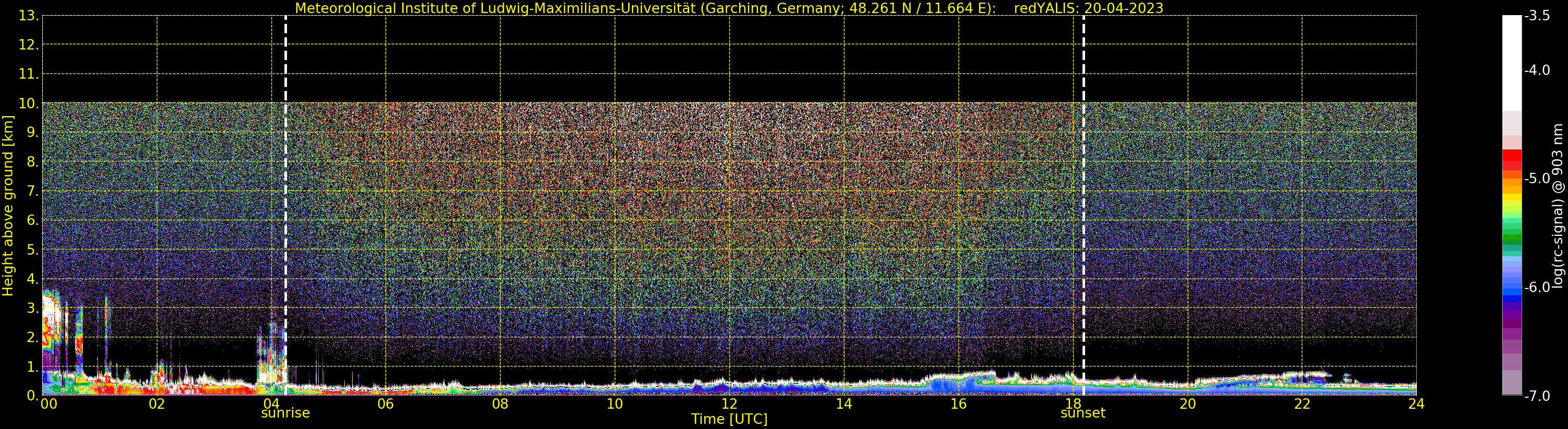Viewport: 1568px width, 429px height.
Task: Click the white dashed sunset marker line
Action: tap(1084, 206)
